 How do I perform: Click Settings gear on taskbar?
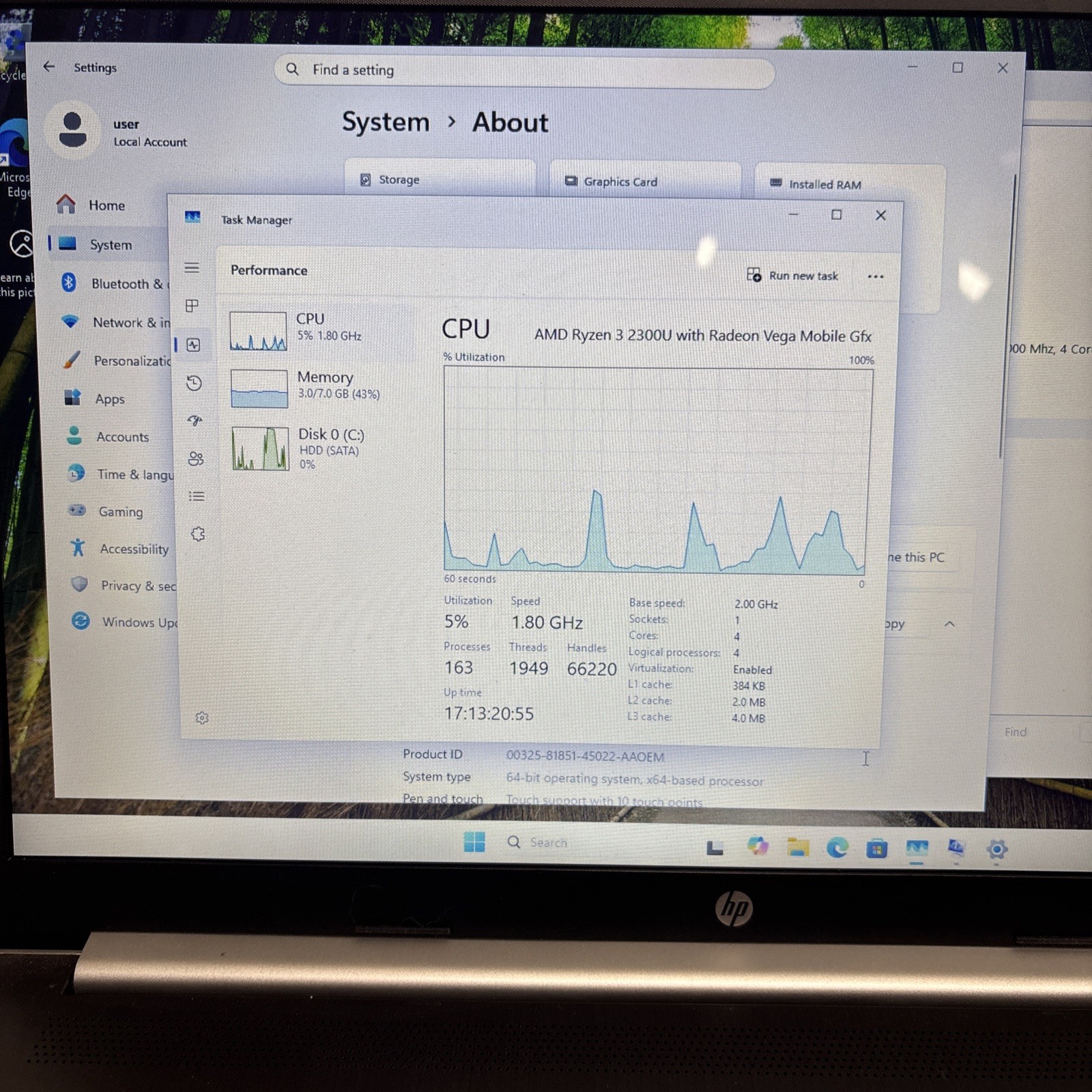tap(997, 850)
